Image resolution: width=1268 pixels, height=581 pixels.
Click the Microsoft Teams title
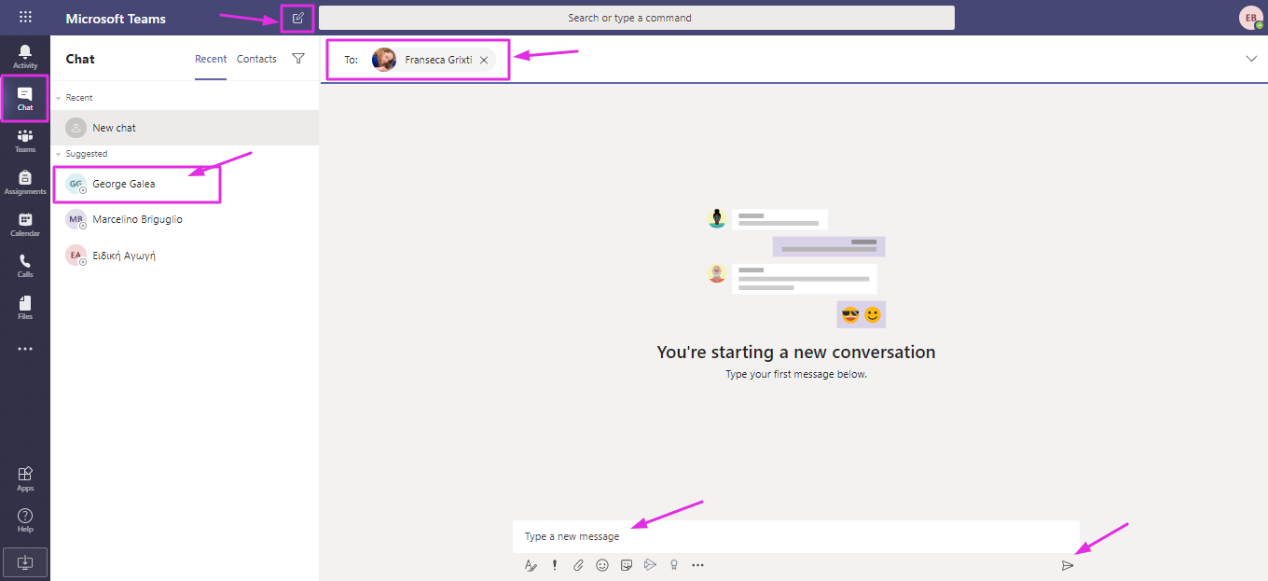pyautogui.click(x=116, y=19)
